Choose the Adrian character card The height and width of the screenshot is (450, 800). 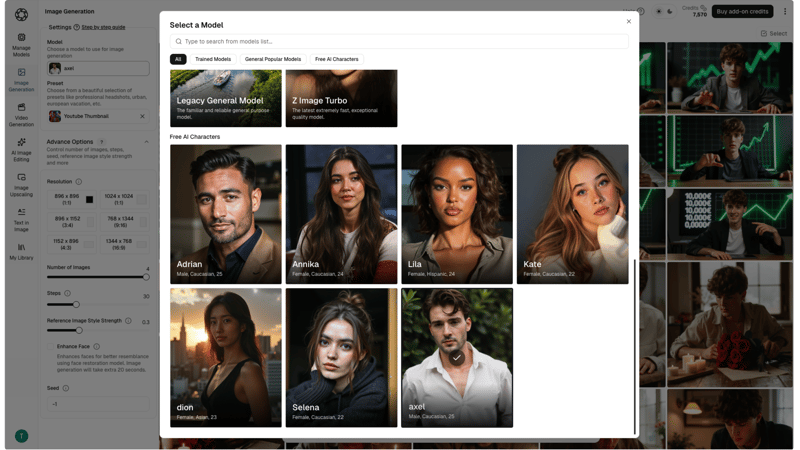coord(226,214)
